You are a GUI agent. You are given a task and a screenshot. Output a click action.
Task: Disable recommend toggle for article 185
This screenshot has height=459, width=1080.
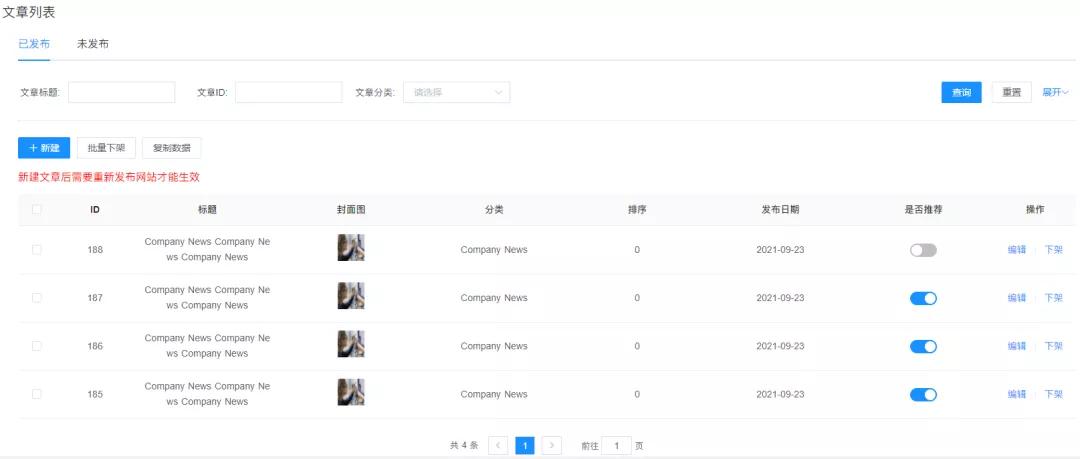coord(923,395)
